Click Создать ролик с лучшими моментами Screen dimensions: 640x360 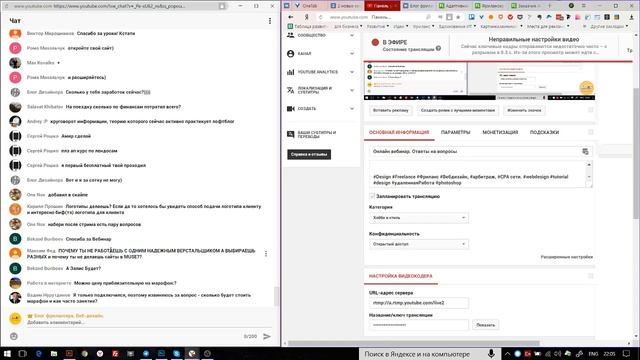[x=458, y=110]
